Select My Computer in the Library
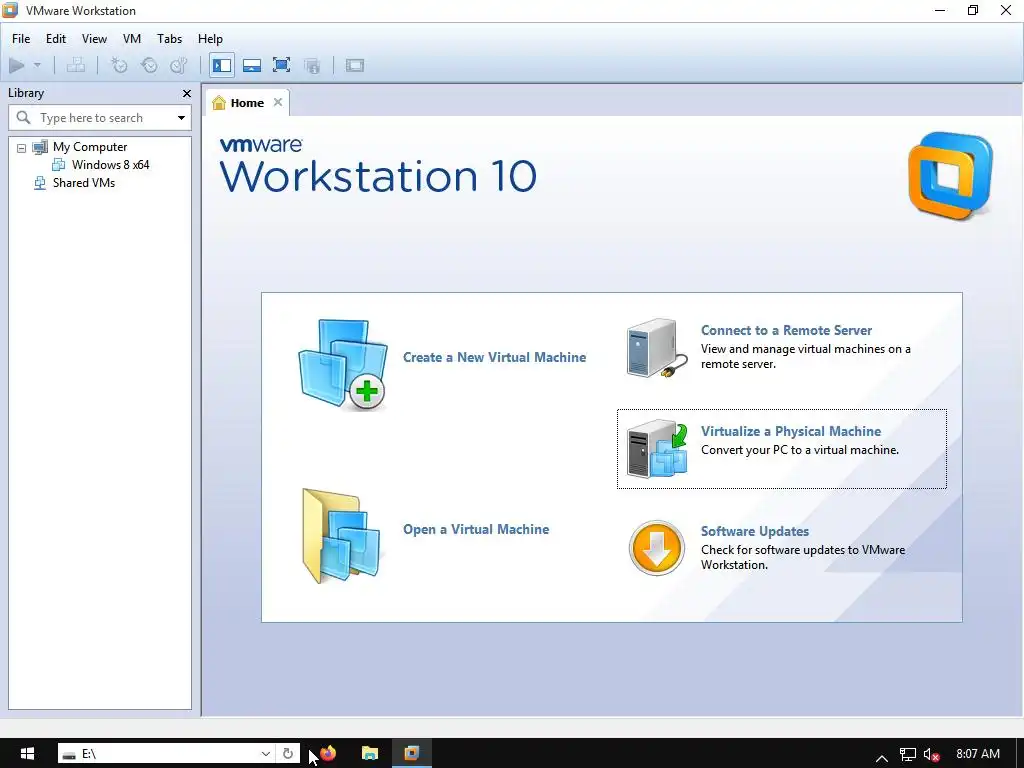This screenshot has height=768, width=1024. click(x=90, y=147)
